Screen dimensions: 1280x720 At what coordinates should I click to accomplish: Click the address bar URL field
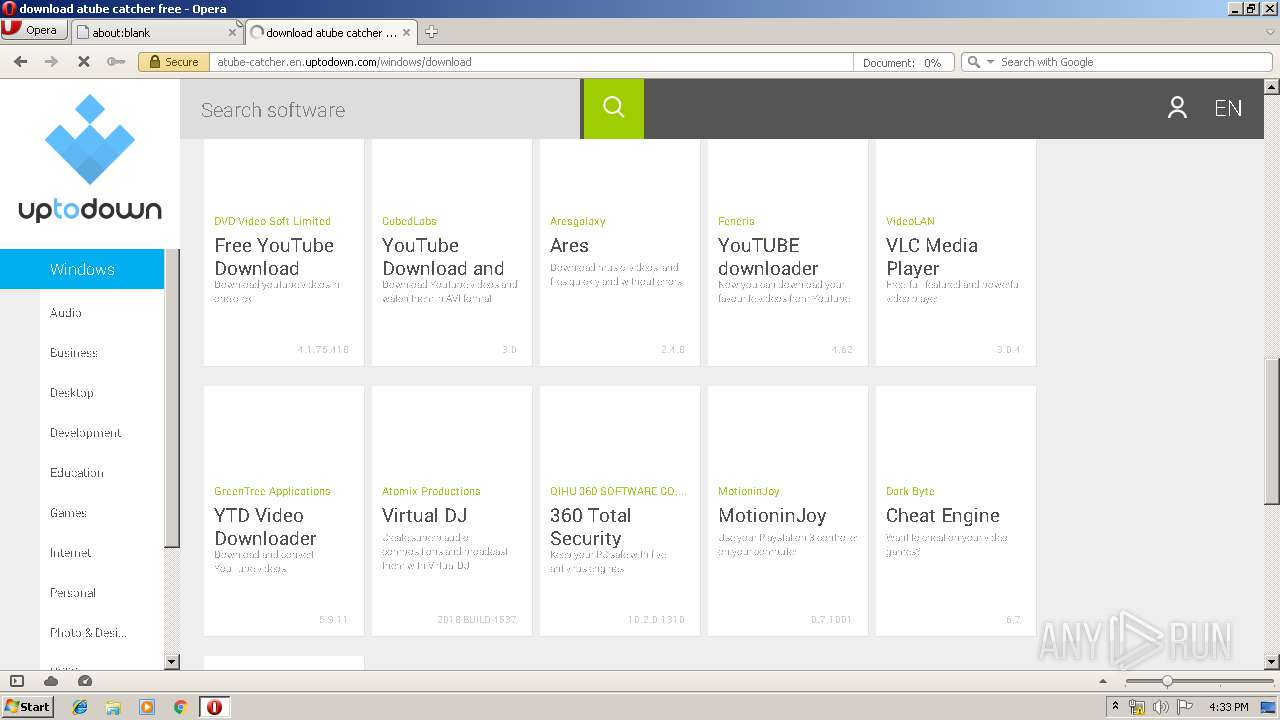530,62
